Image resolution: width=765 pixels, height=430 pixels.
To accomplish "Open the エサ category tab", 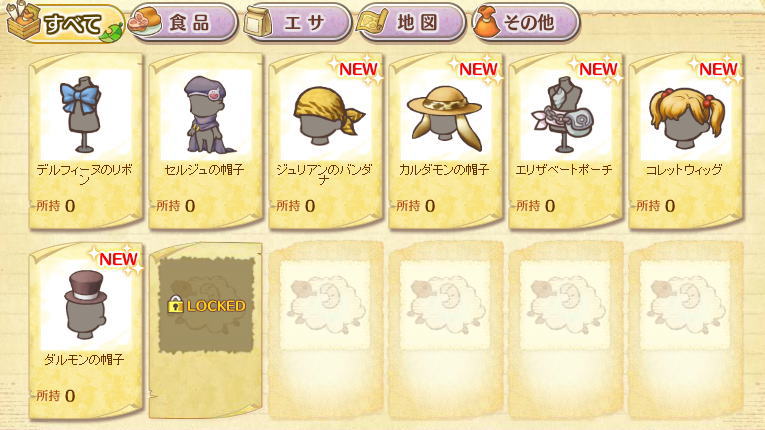I will 297,23.
